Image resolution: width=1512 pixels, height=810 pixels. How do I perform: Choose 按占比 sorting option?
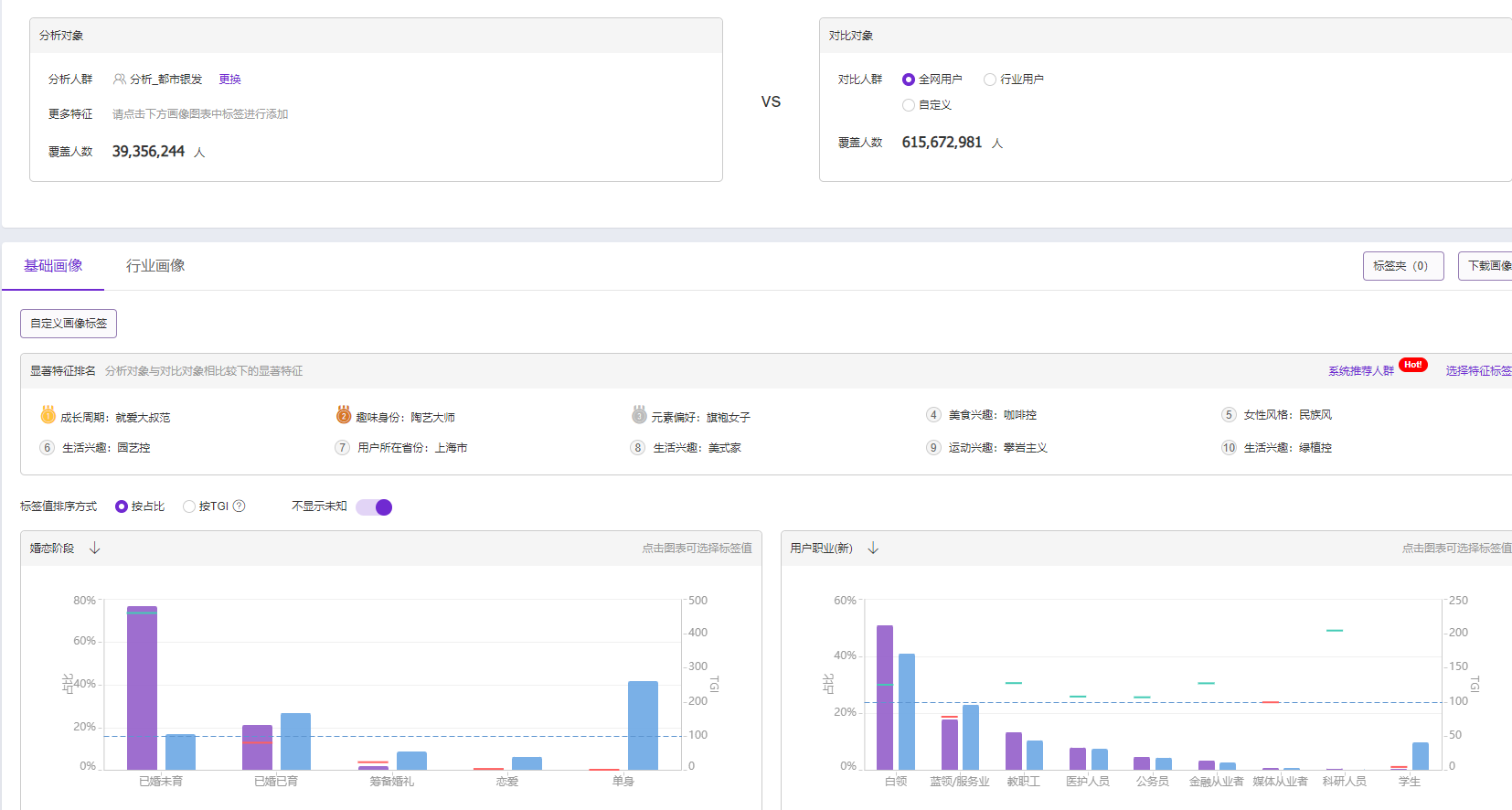pyautogui.click(x=122, y=506)
